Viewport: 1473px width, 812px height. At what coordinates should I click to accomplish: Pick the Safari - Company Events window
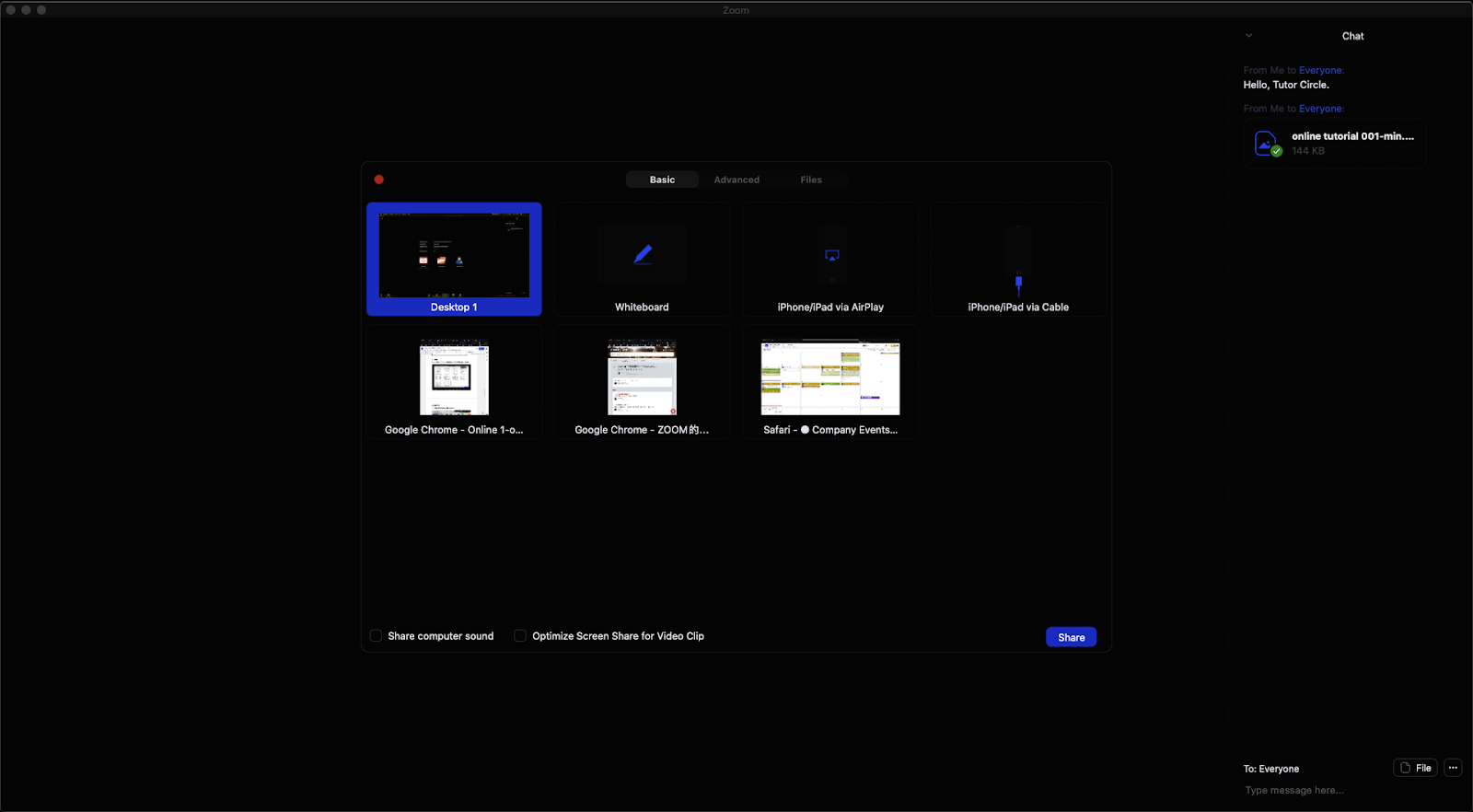point(830,382)
